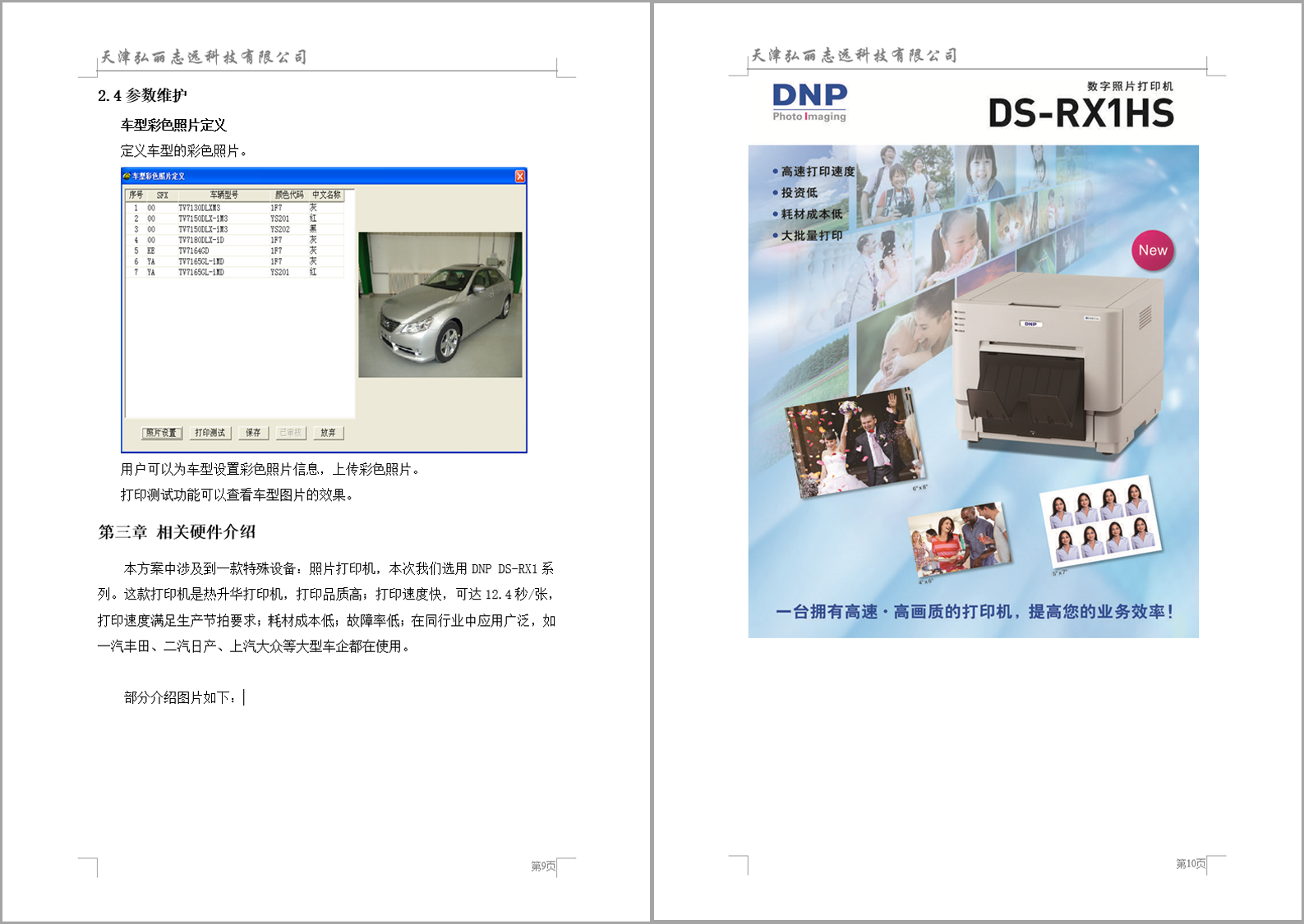Click the line 定义车型的彩色照片。
1304x924 pixels.
click(x=184, y=150)
